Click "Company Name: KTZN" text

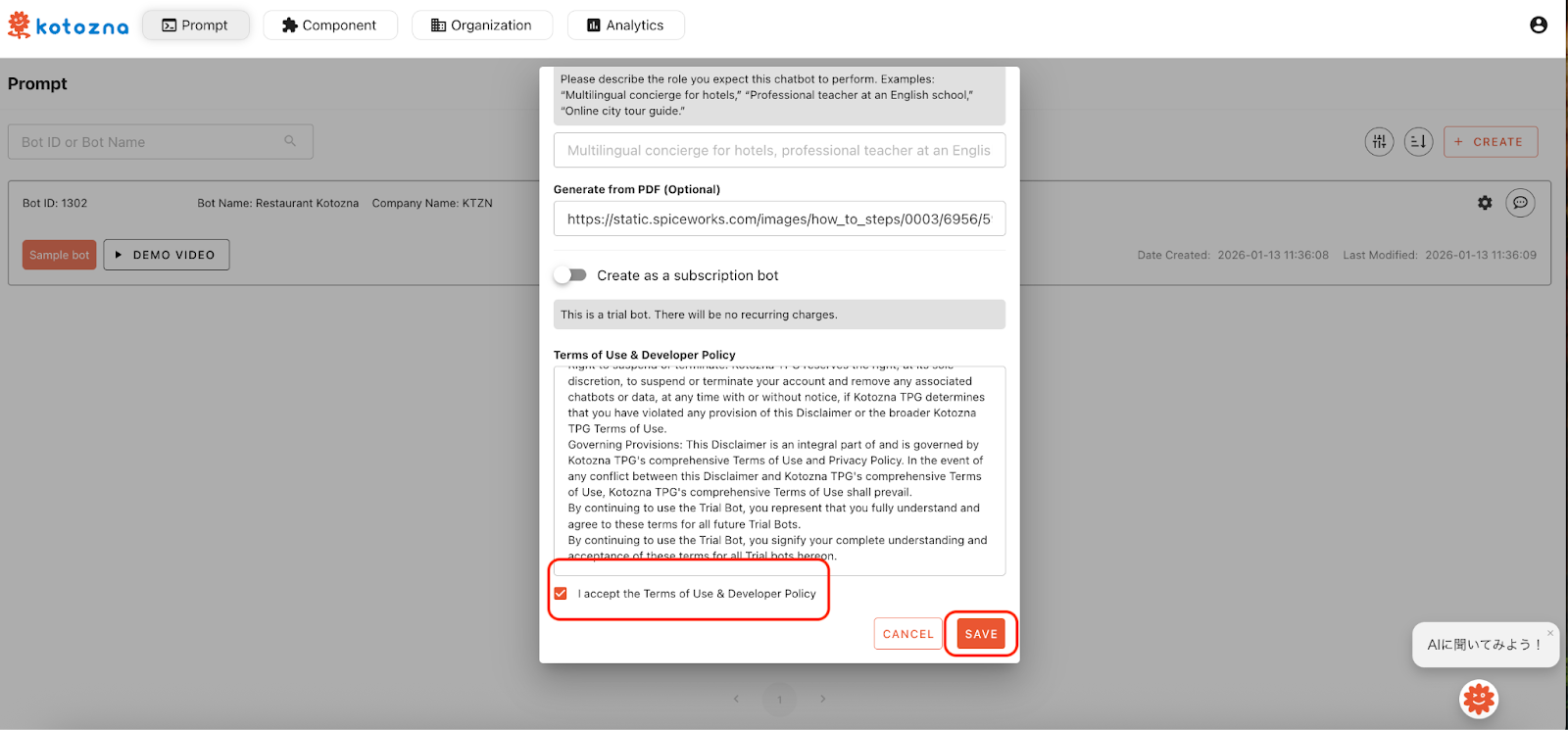tap(432, 204)
